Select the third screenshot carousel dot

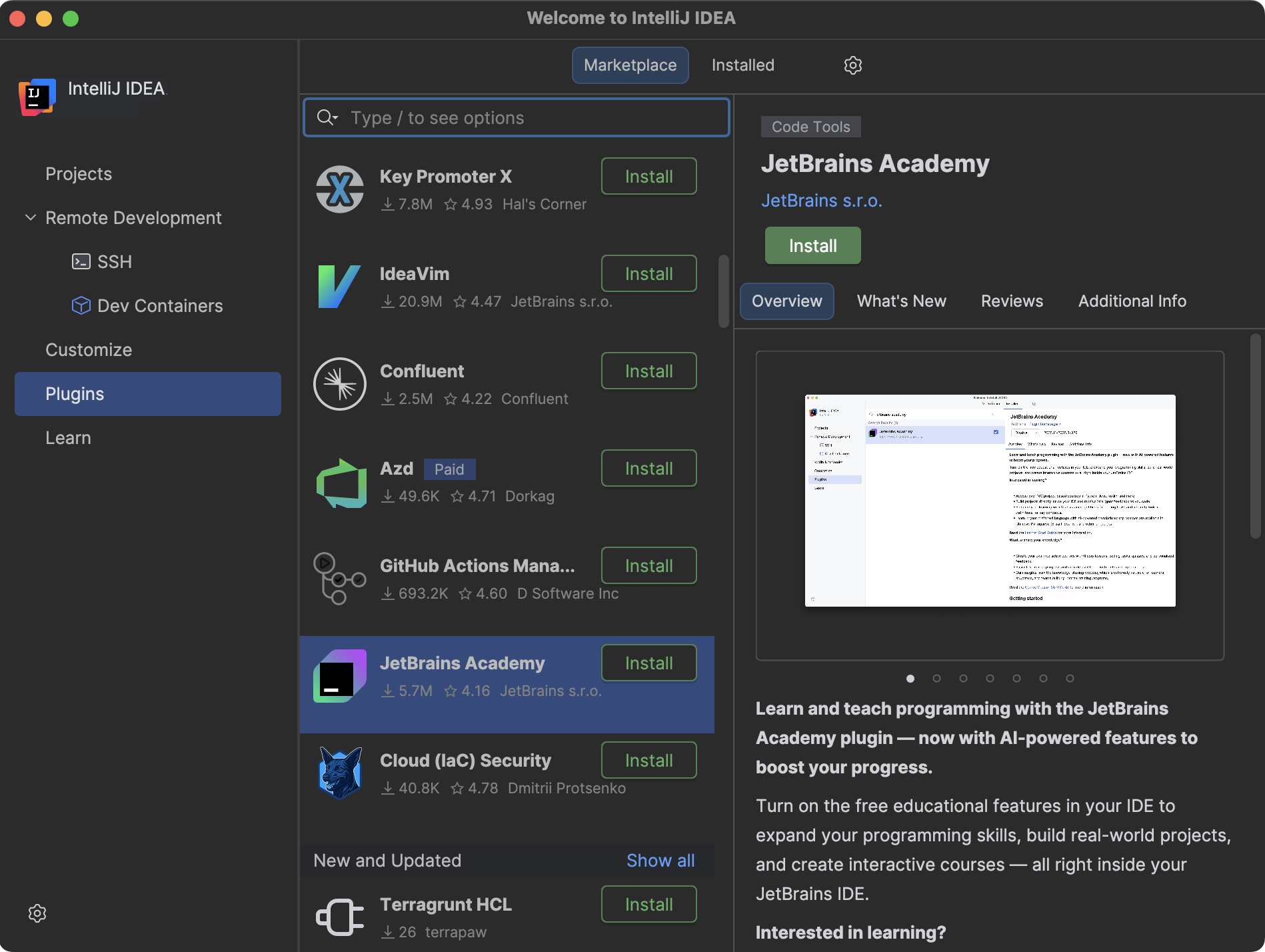(x=963, y=679)
